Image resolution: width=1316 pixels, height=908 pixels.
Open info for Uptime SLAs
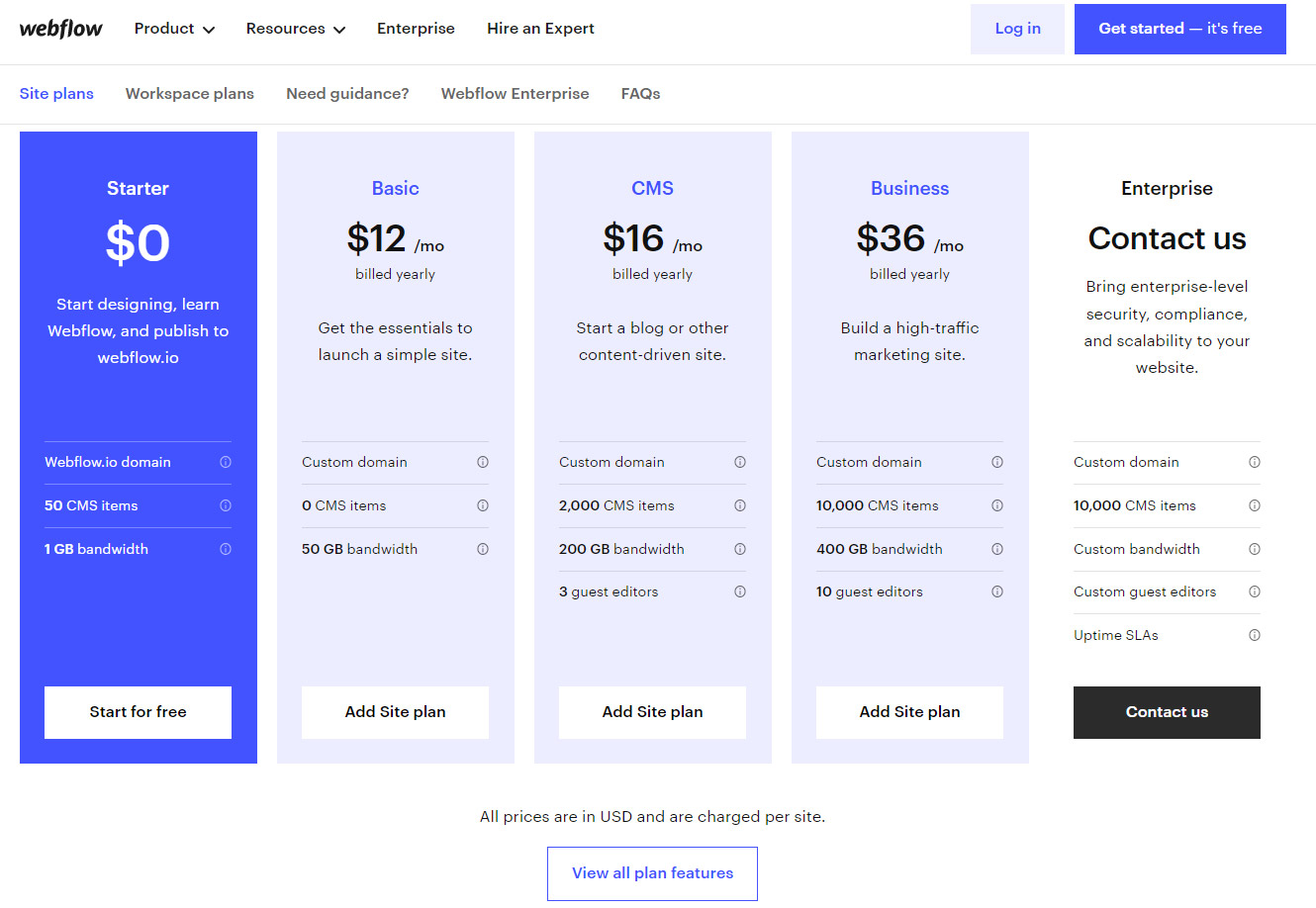pyautogui.click(x=1255, y=635)
